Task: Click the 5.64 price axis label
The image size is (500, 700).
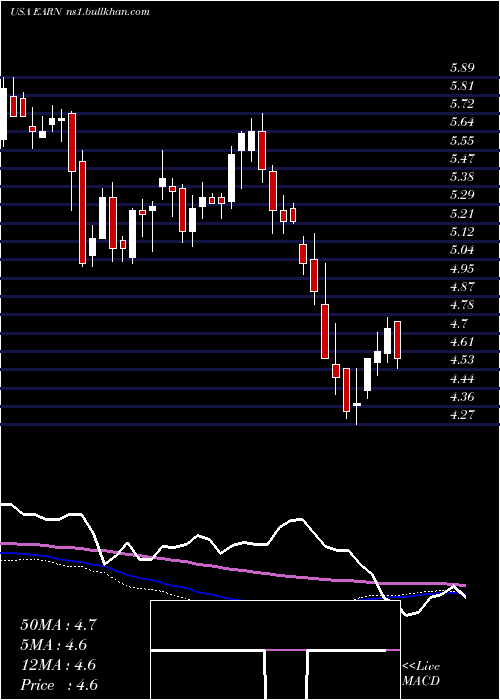Action: tap(462, 122)
